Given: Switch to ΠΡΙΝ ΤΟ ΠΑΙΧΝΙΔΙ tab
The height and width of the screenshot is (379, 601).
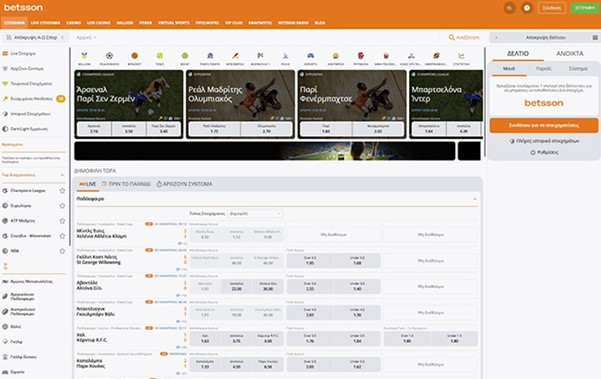Looking at the screenshot, I should (x=126, y=184).
